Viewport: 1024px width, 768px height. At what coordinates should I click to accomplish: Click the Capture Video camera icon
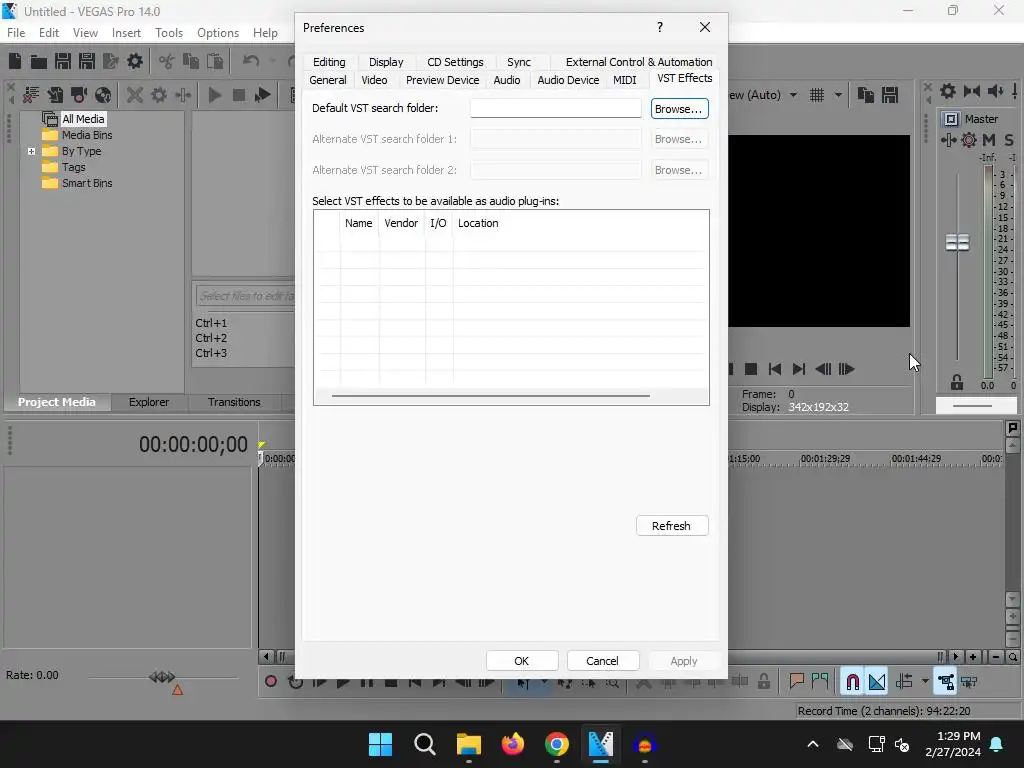79,95
